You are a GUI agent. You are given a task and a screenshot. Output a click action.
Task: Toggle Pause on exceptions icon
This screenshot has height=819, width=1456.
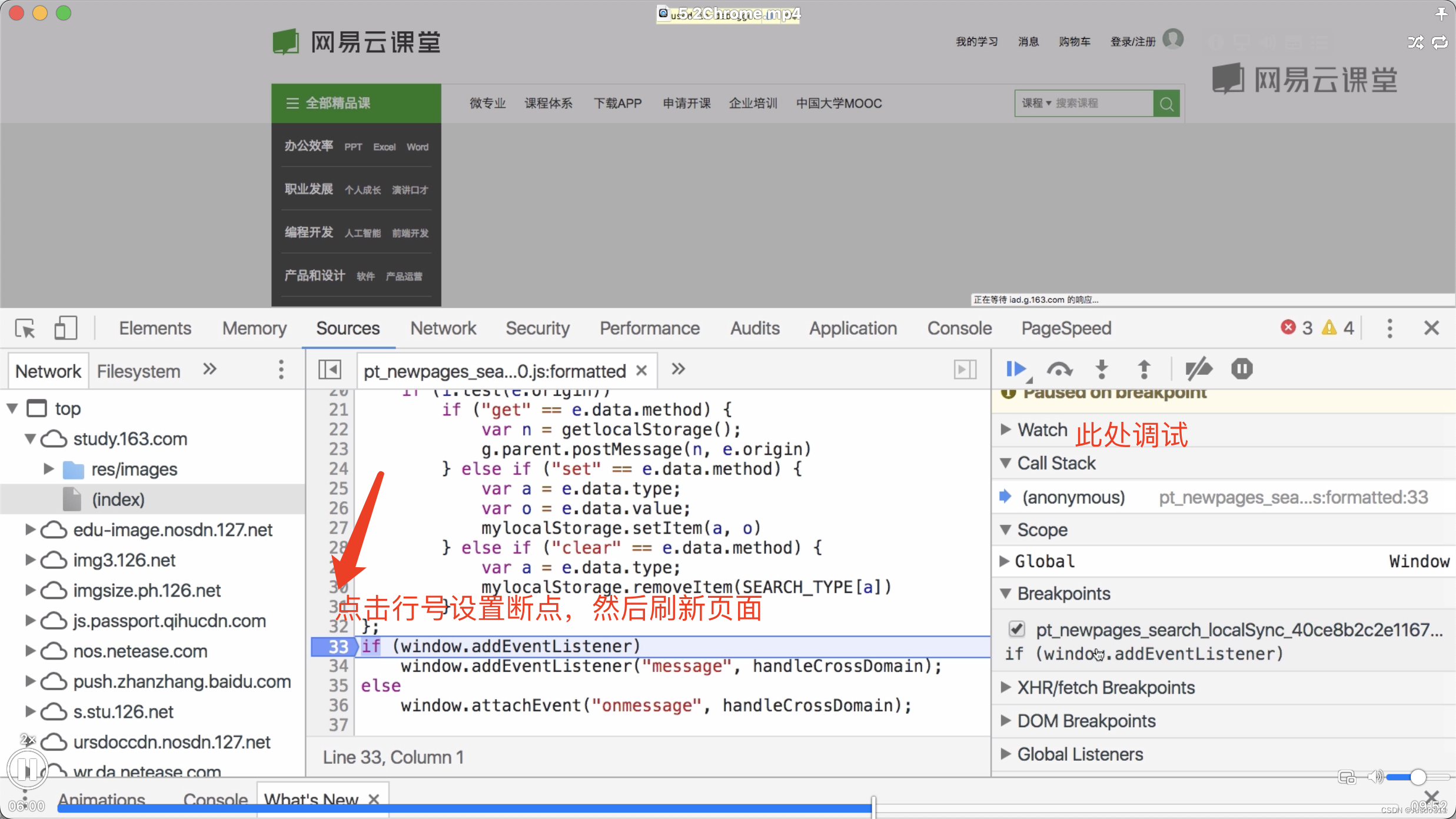click(1242, 369)
